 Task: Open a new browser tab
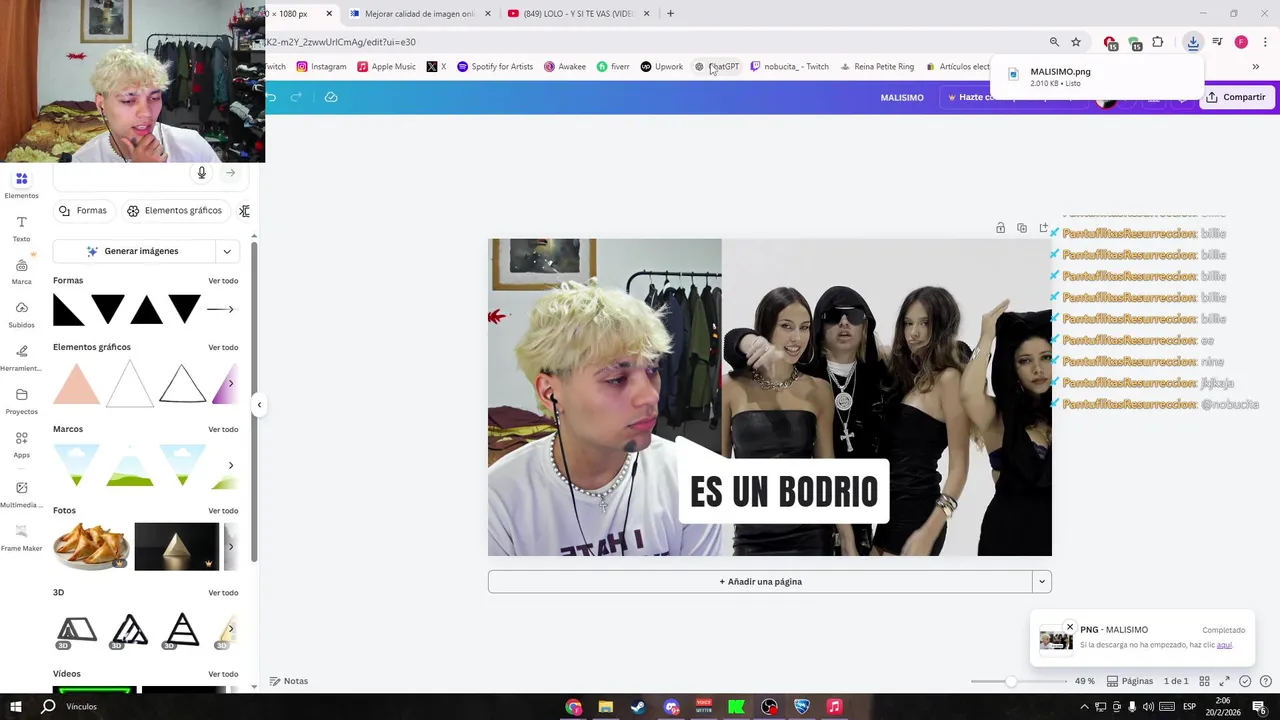[x=670, y=14]
